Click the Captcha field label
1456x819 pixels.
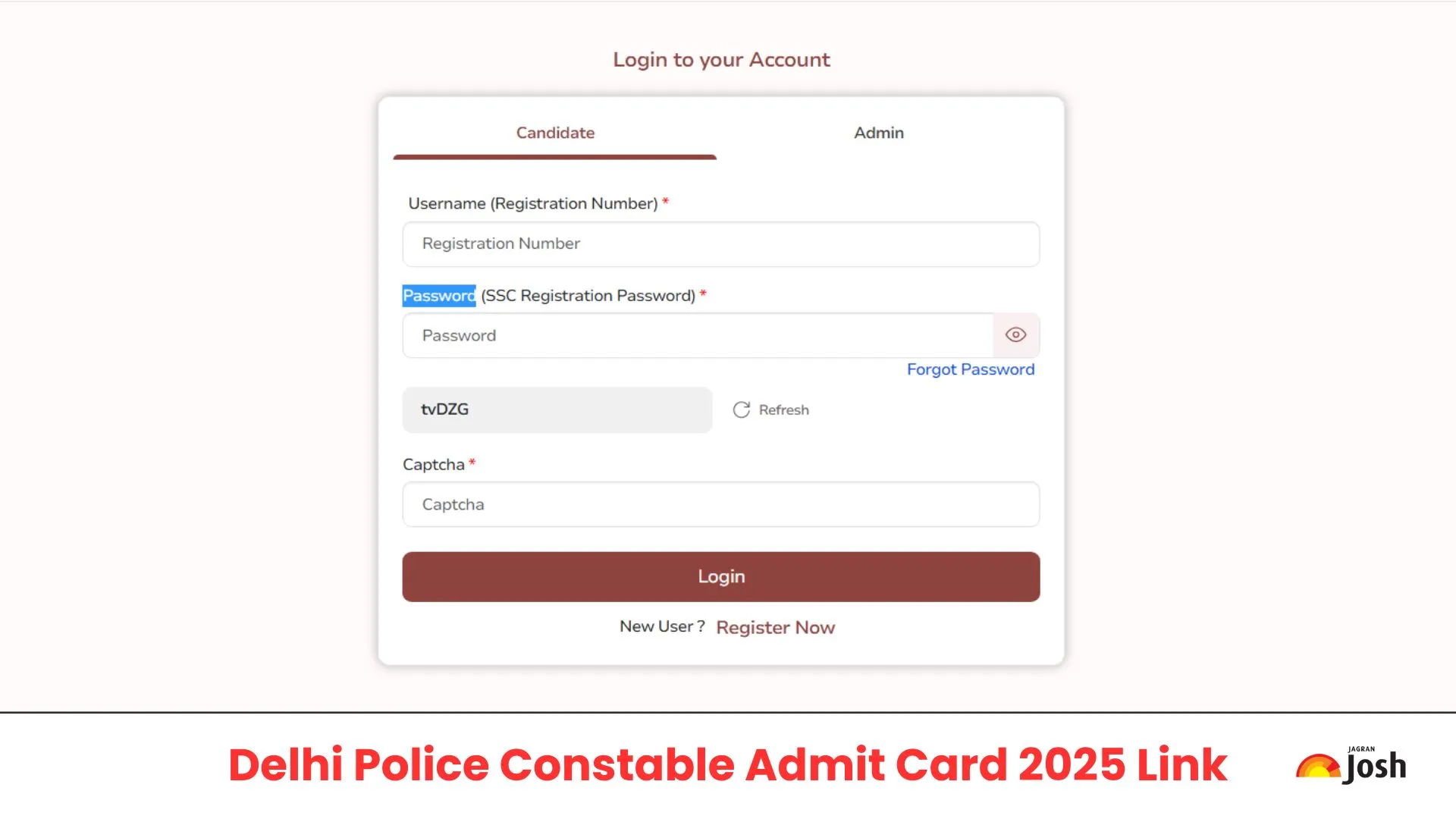tap(433, 464)
